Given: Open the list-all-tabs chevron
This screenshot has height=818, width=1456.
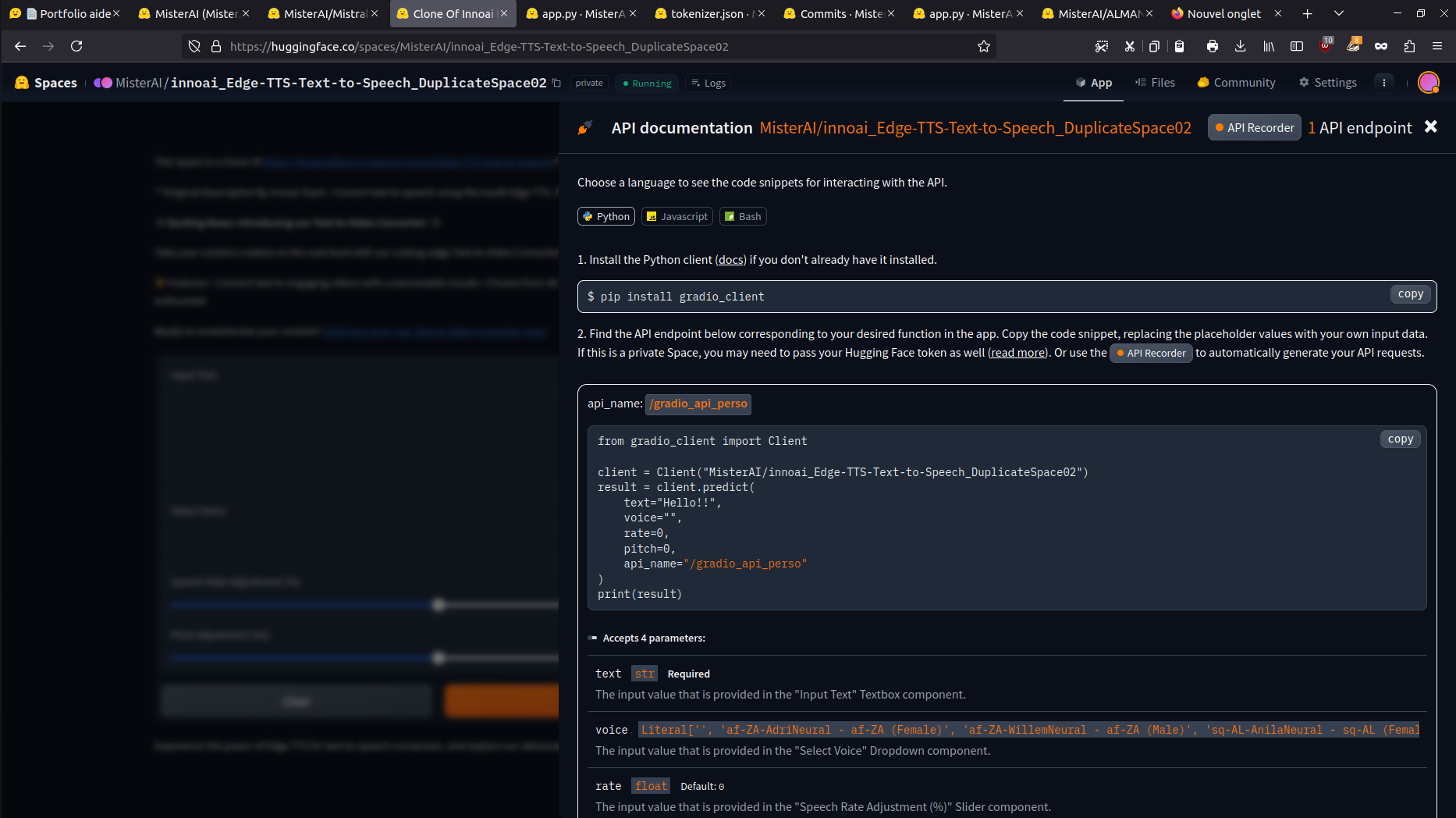Looking at the screenshot, I should click(x=1339, y=13).
